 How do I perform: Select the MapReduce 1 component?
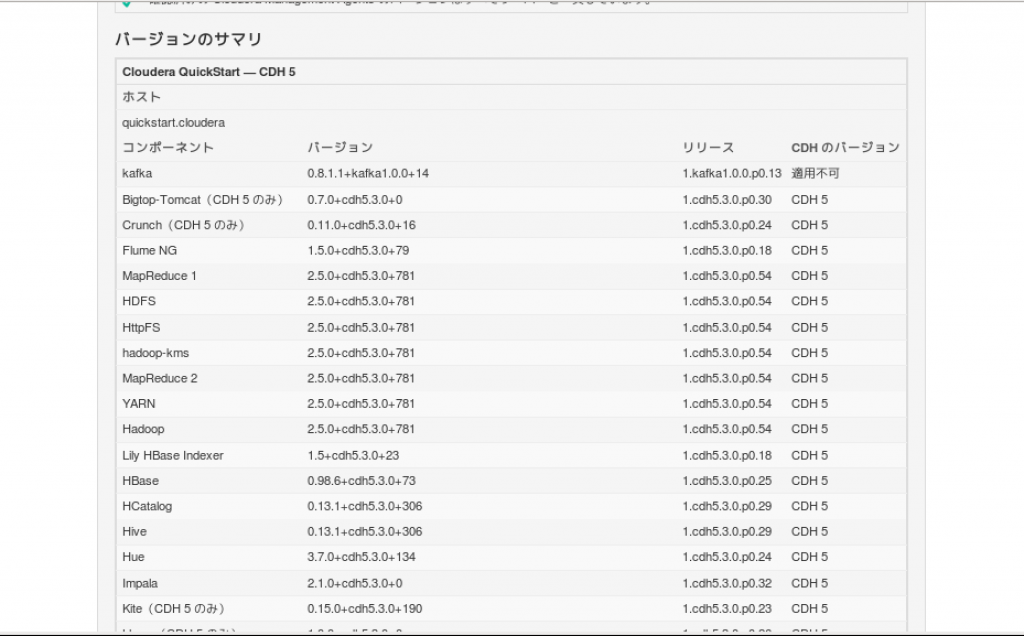coord(159,276)
